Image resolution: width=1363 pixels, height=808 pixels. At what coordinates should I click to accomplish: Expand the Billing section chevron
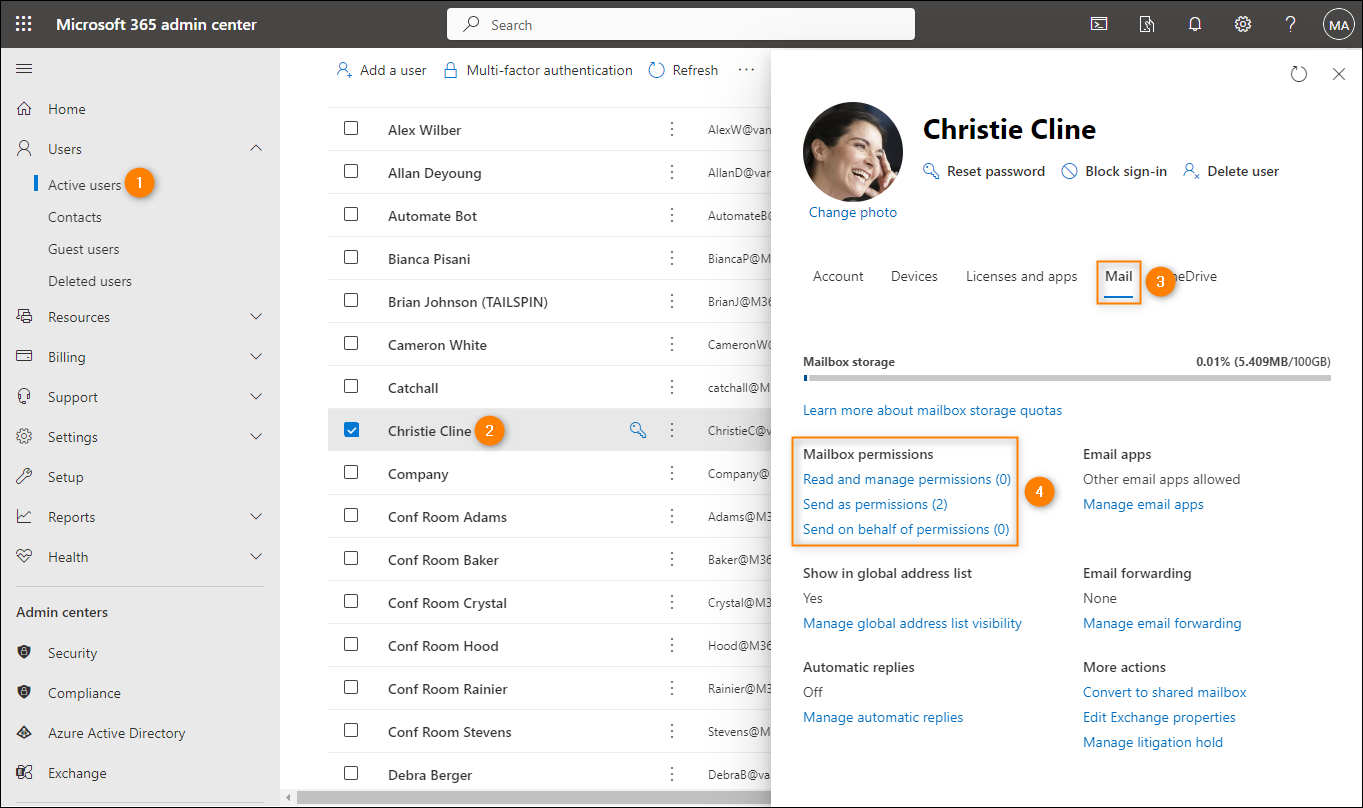[256, 357]
